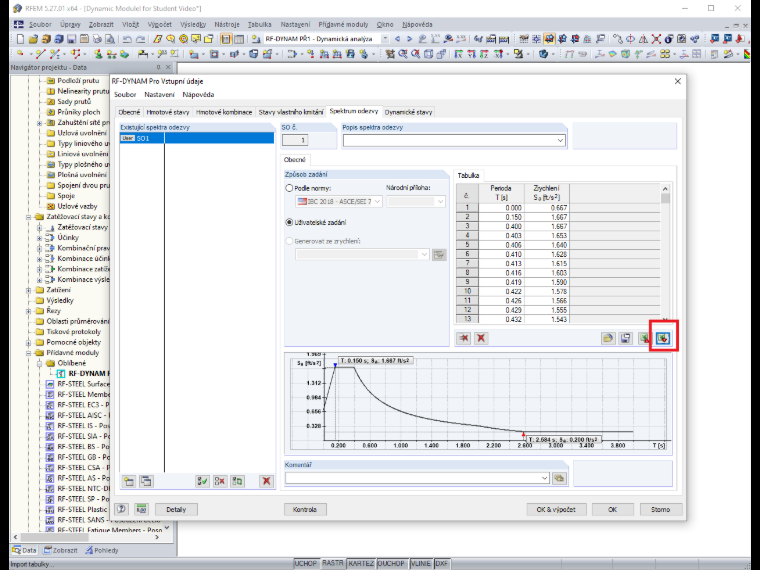Viewport: 760px width, 570px height.
Task: Click the copy response spectrum icon
Action: point(146,481)
